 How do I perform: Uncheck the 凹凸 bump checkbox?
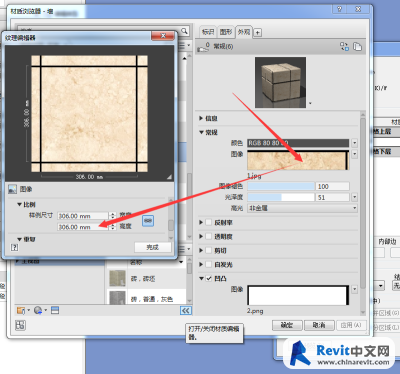[209, 278]
